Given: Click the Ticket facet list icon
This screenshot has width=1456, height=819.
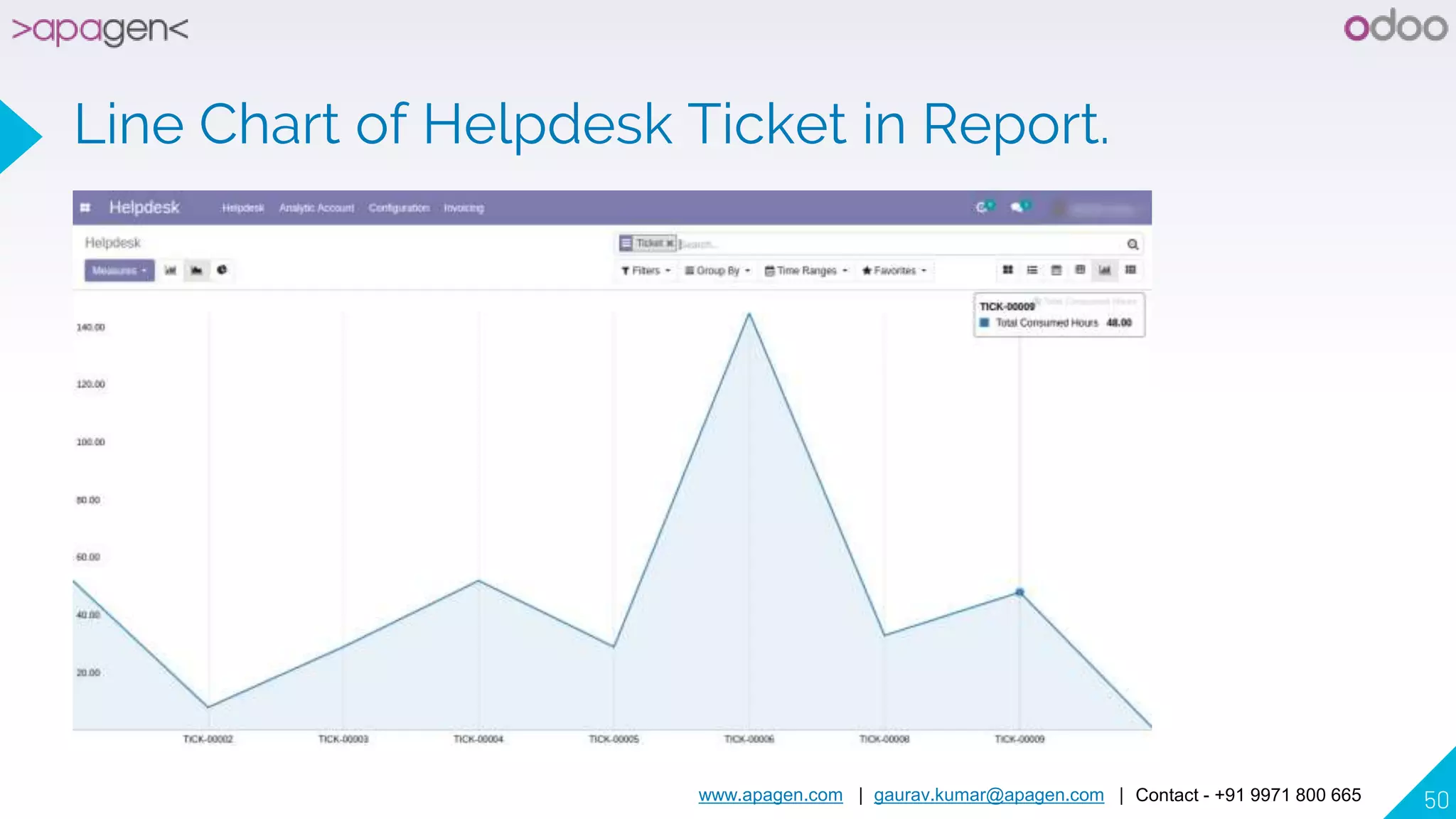Looking at the screenshot, I should click(626, 243).
